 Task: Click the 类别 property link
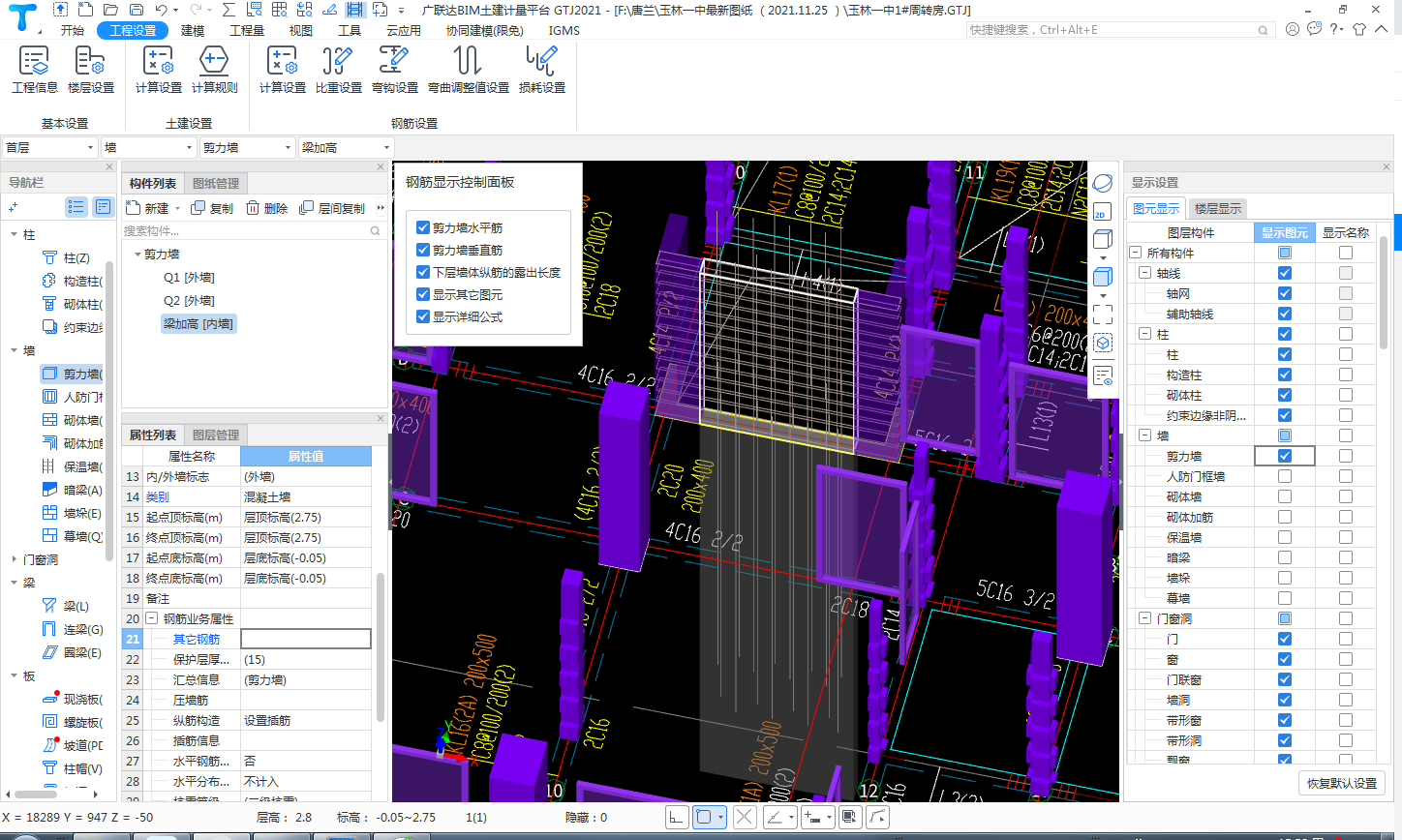pyautogui.click(x=157, y=497)
